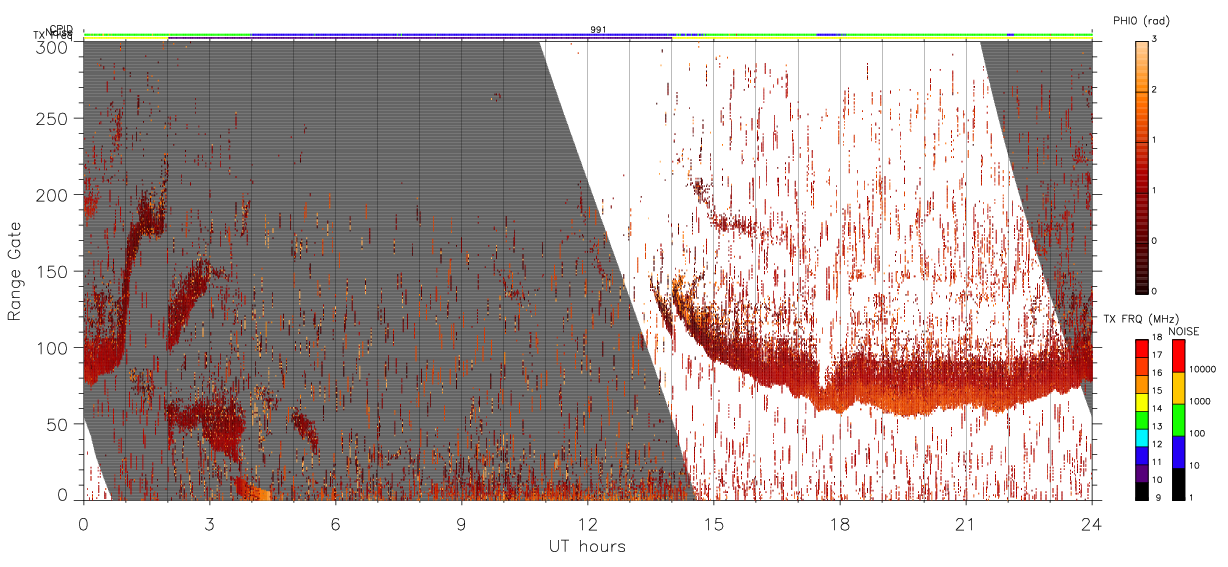Viewport: 1228px width, 567px height.
Task: Click the '13' label on TX FRQ legend
Action: pyautogui.click(x=1157, y=426)
